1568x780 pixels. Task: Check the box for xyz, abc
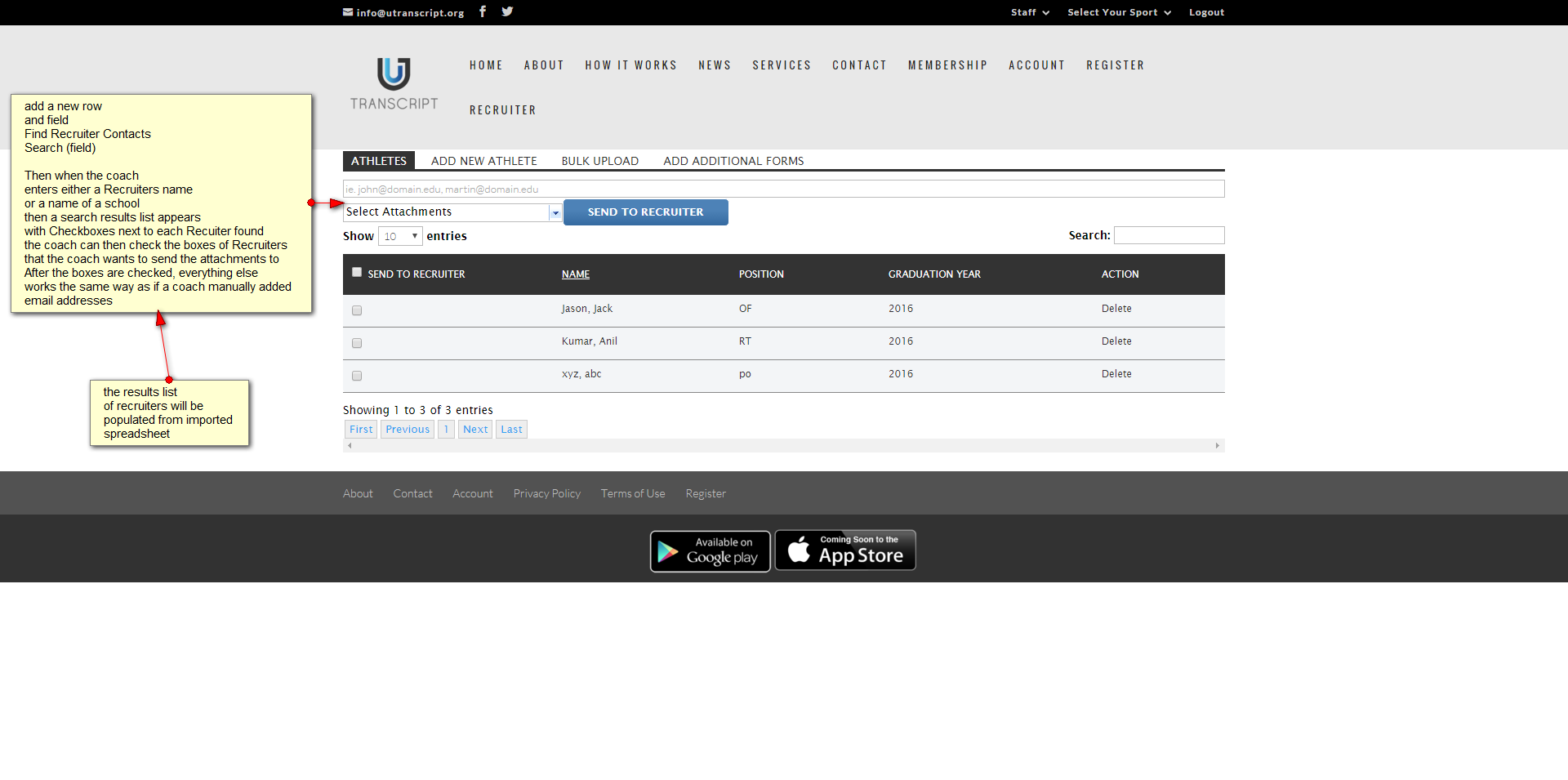(x=357, y=376)
